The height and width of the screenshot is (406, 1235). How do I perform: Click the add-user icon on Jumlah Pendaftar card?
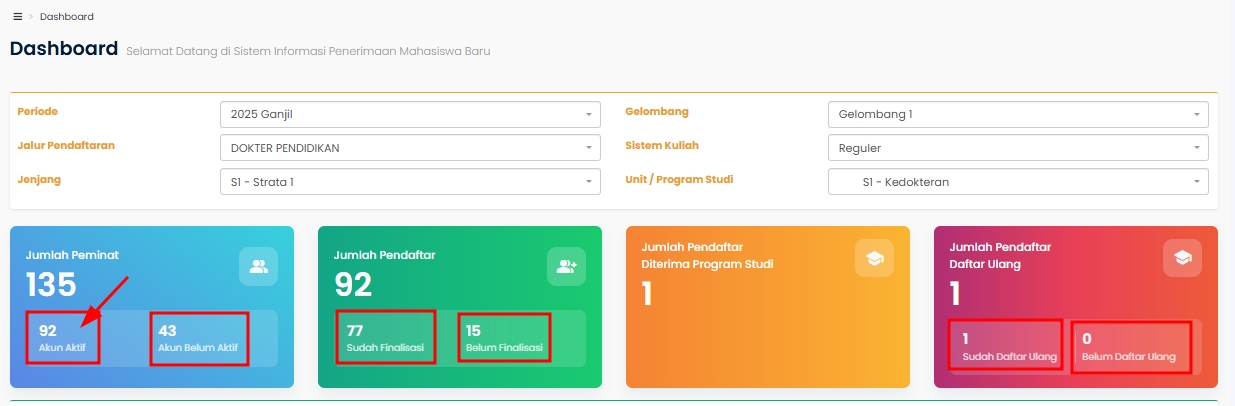coord(566,266)
